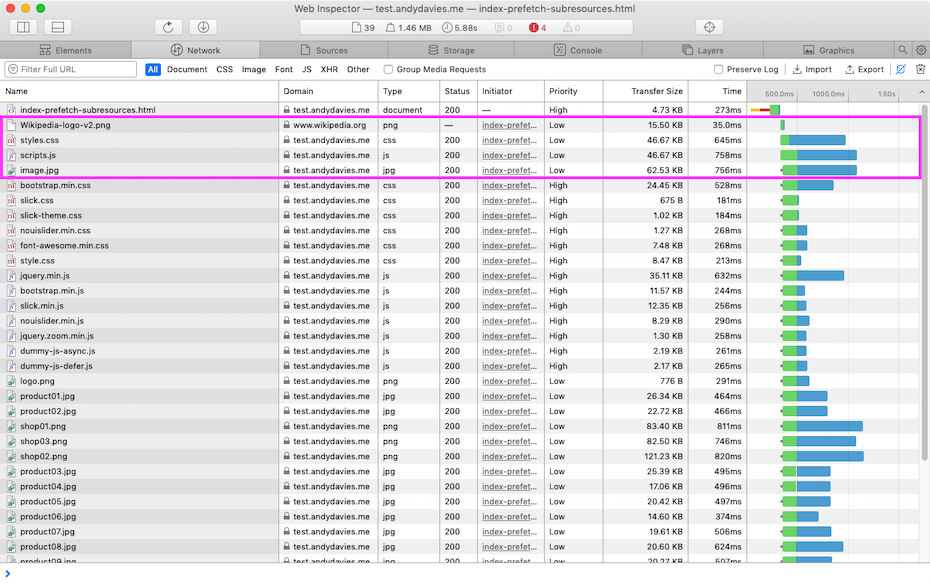Click the waterfall bar for scripts.js
Viewport: 930px width, 585px height.
pos(818,155)
